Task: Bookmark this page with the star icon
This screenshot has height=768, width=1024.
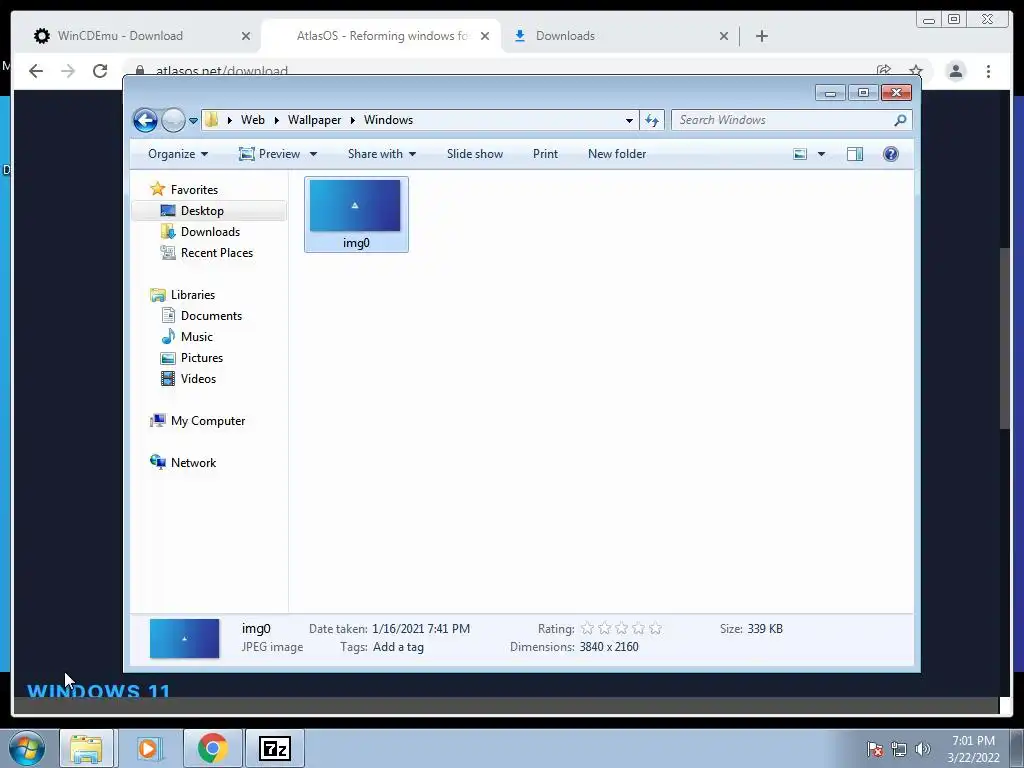Action: click(x=916, y=71)
